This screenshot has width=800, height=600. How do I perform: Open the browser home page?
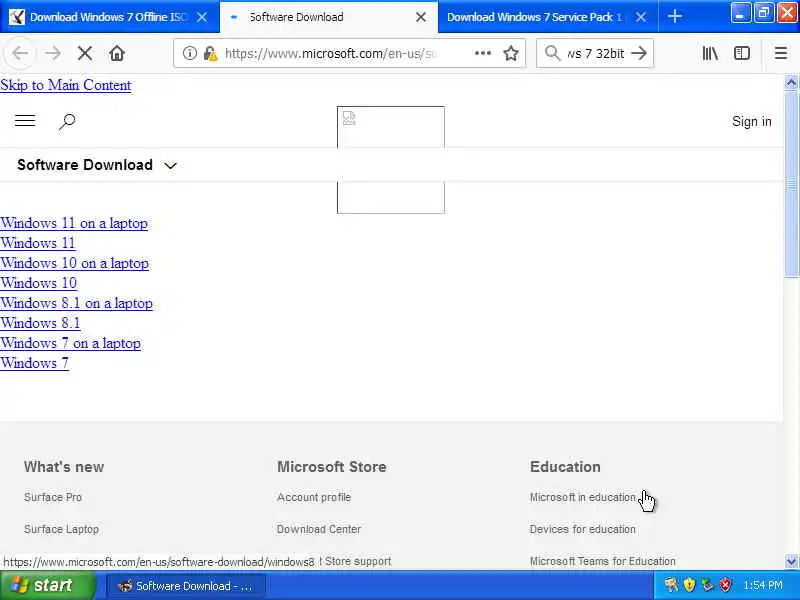tap(117, 53)
